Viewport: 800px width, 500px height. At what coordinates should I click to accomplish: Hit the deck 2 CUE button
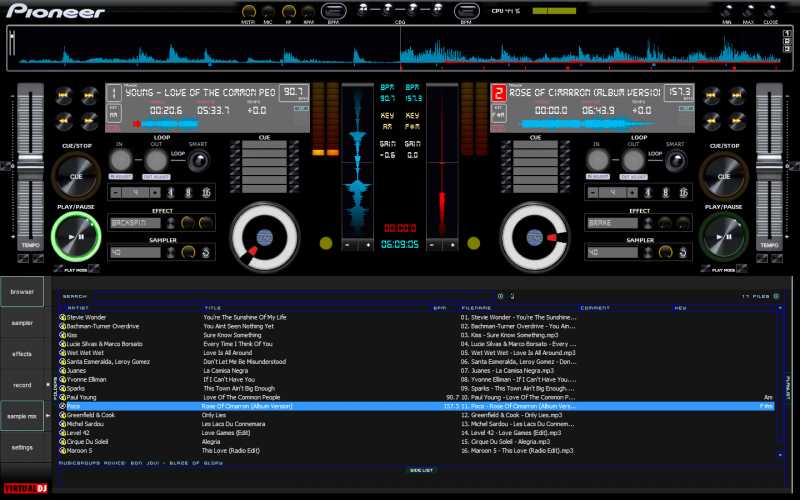(723, 176)
